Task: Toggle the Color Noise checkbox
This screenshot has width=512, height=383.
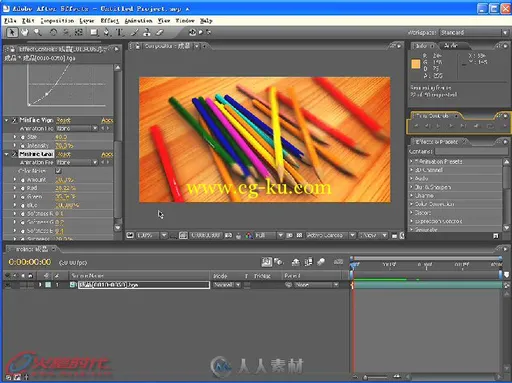Action: (x=58, y=171)
